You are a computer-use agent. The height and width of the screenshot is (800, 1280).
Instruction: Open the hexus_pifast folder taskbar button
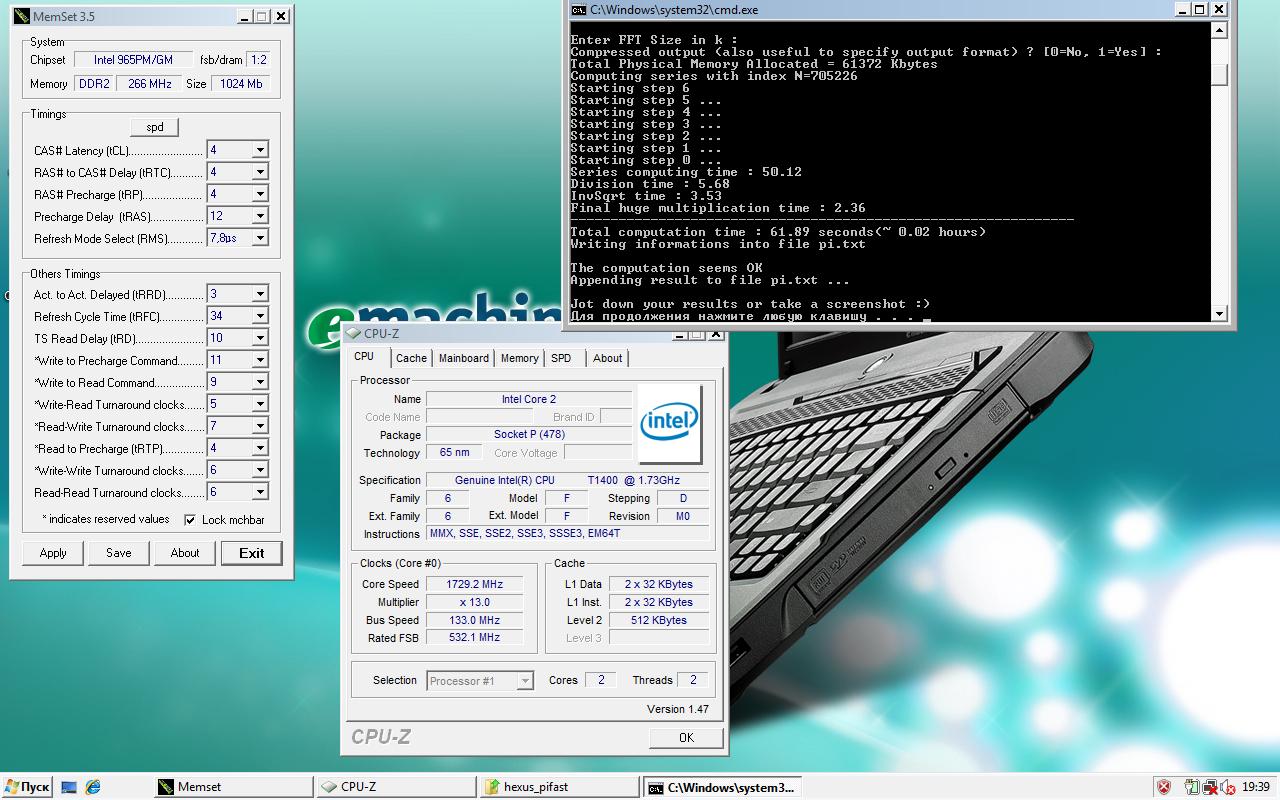(x=557, y=787)
